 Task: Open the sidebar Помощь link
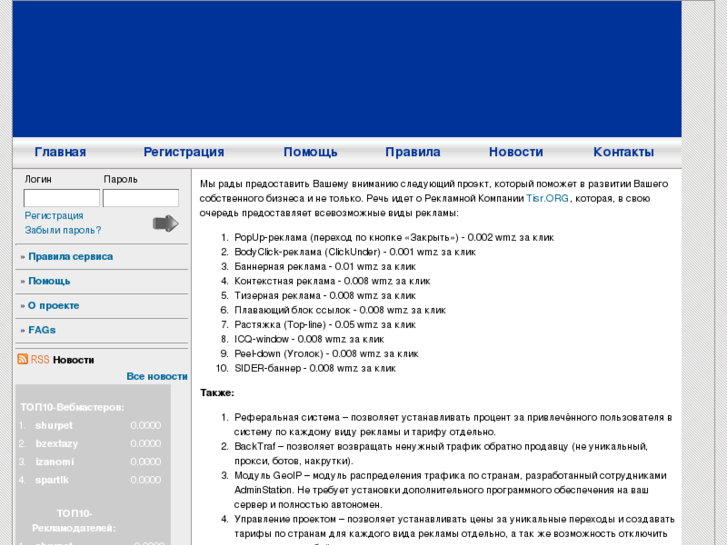click(x=49, y=281)
